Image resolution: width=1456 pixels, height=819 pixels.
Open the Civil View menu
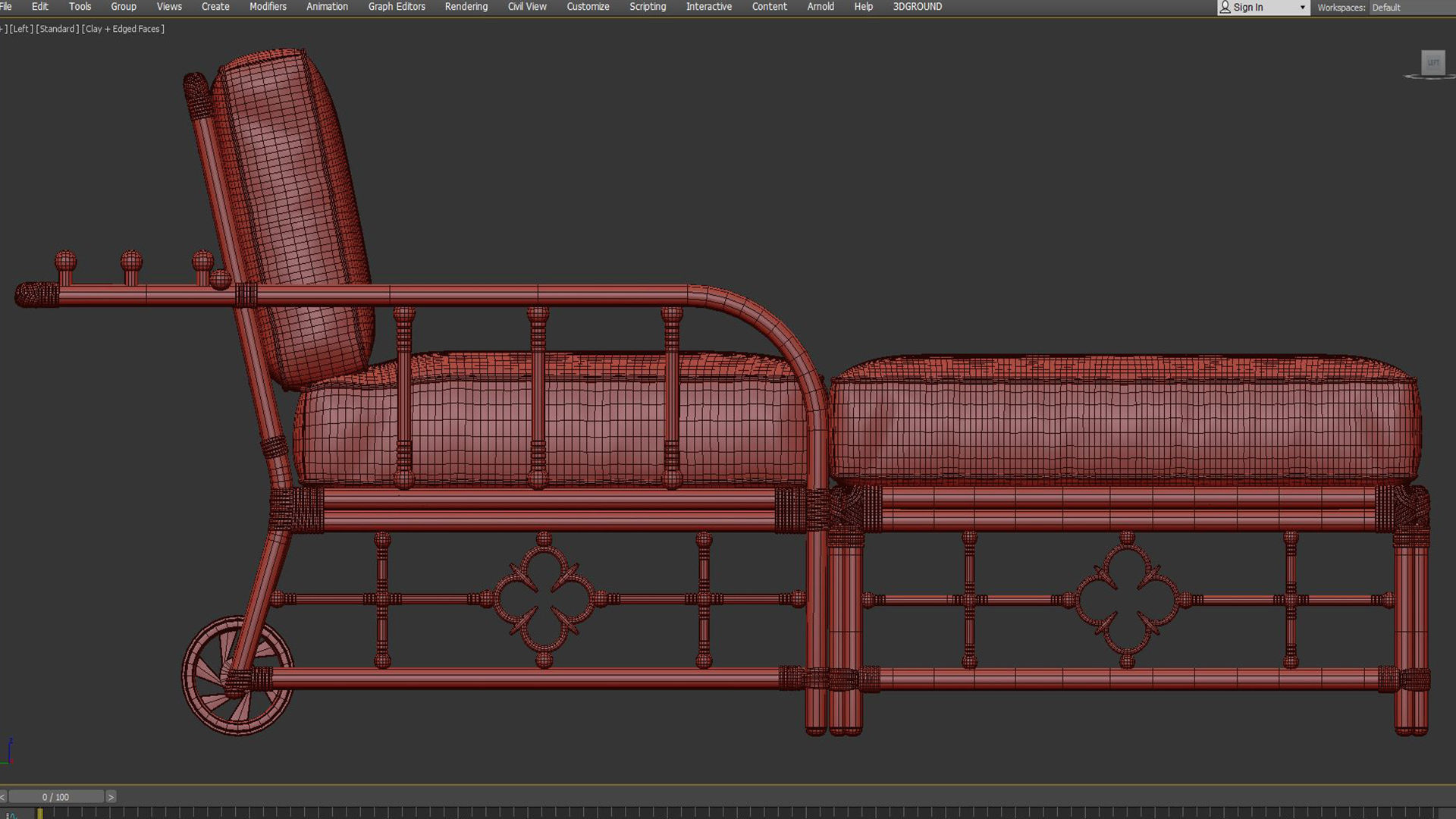click(x=526, y=6)
